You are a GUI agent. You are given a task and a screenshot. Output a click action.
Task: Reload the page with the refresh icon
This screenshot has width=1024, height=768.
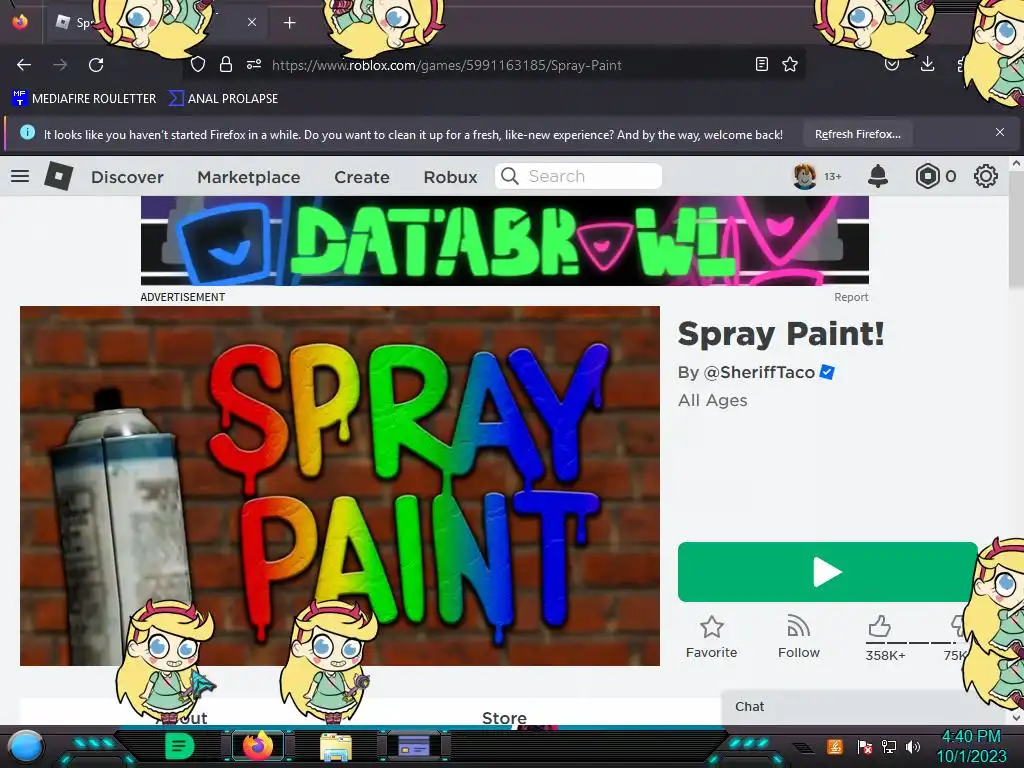[x=96, y=65]
